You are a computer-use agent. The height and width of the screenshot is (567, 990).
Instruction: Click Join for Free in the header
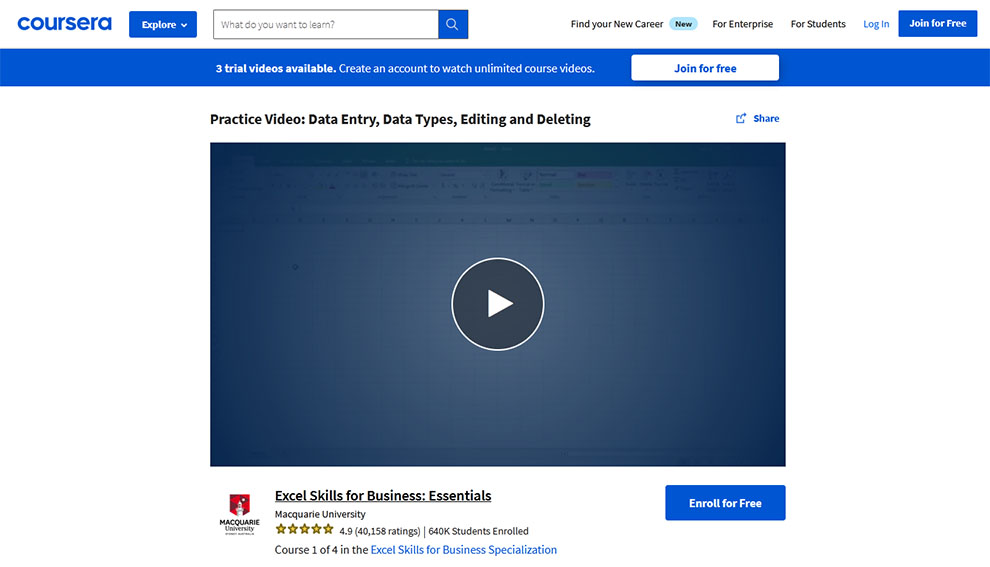tap(938, 23)
